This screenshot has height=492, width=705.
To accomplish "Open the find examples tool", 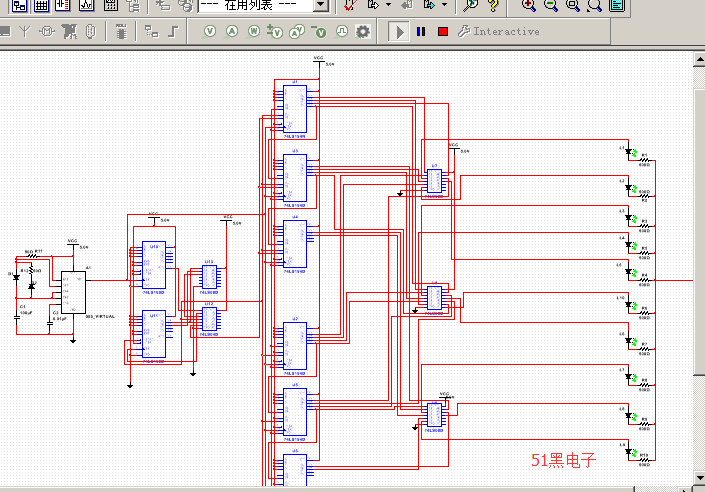I will click(x=471, y=5).
